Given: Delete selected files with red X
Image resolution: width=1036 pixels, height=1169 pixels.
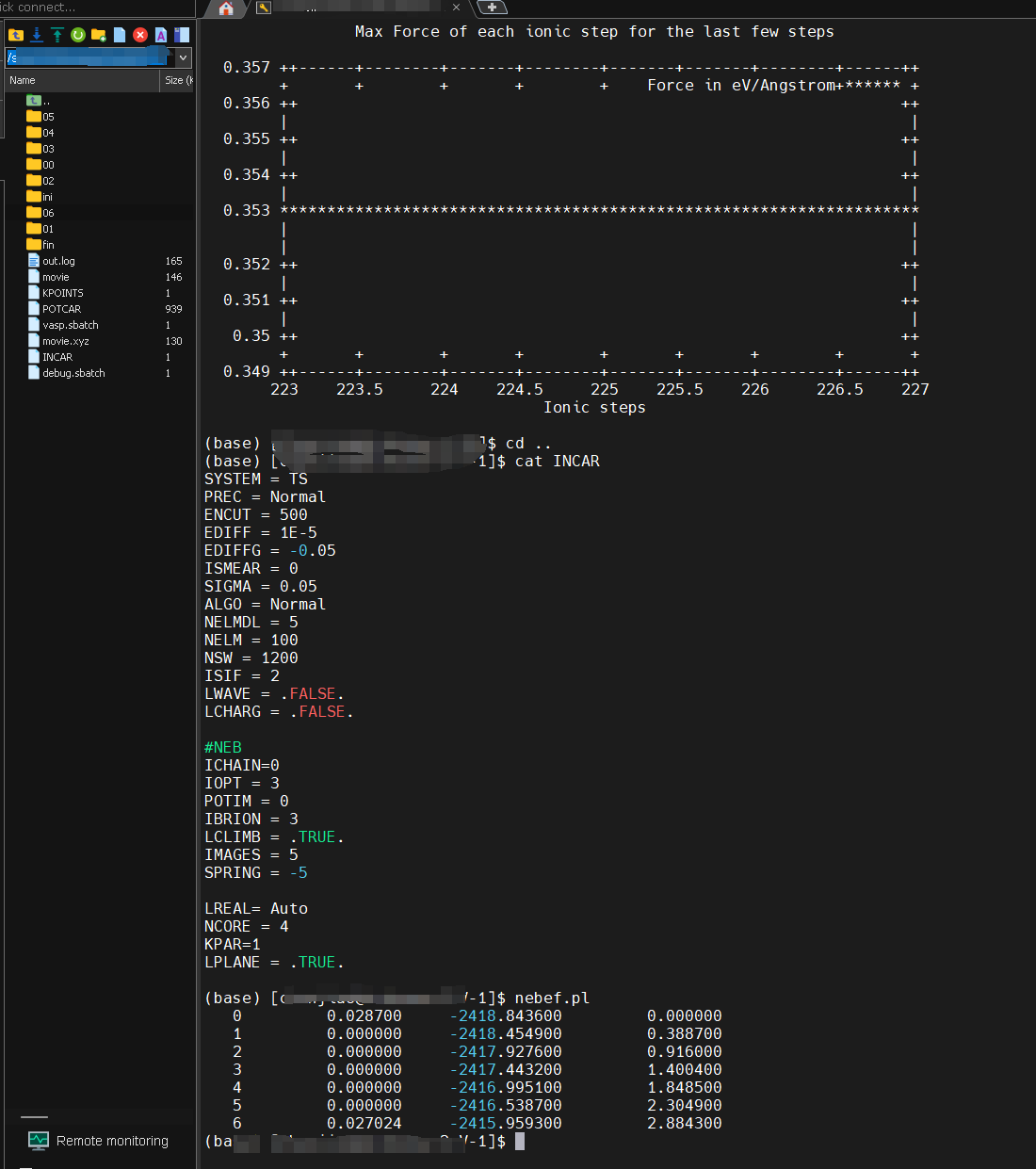Looking at the screenshot, I should [140, 35].
